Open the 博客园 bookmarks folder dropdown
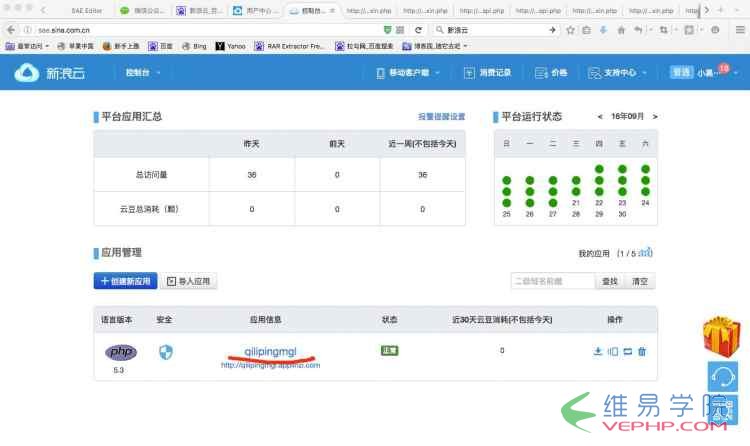750x446 pixels. (435, 46)
